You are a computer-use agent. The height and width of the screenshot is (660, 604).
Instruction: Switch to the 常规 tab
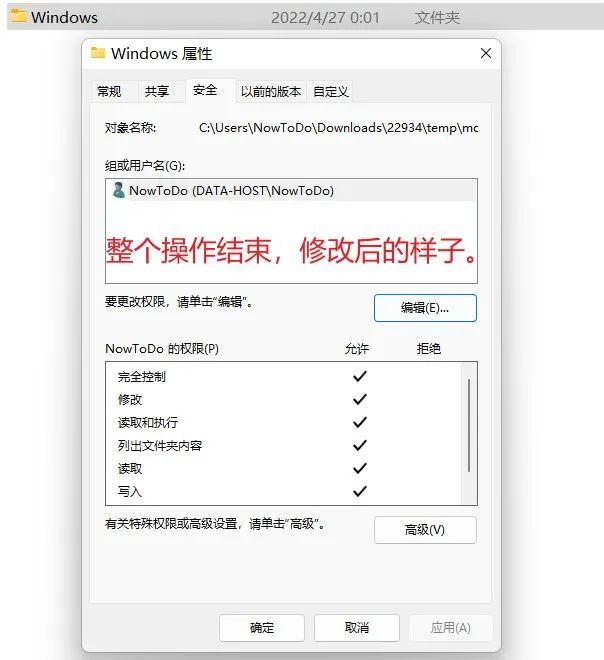109,91
